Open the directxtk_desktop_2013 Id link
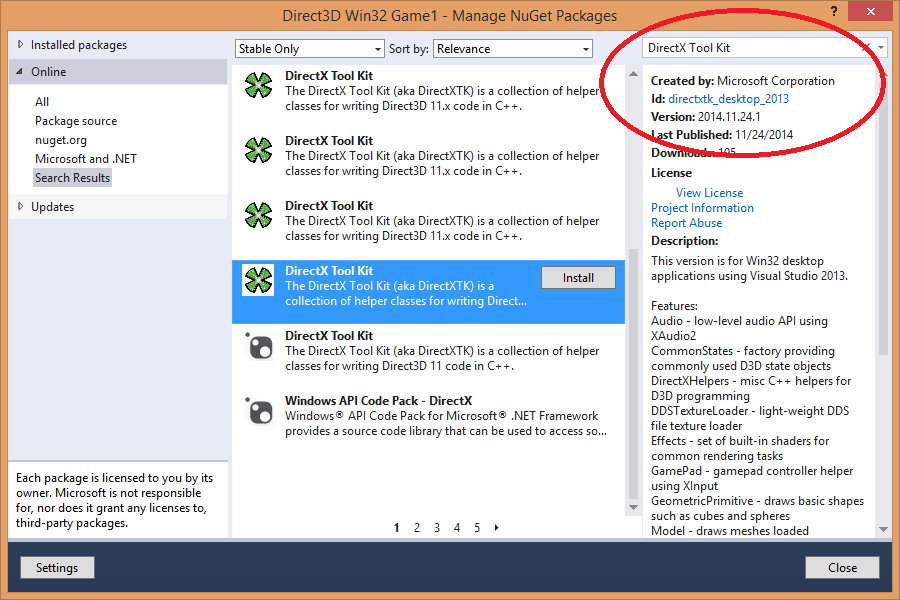Image resolution: width=900 pixels, height=600 pixels. point(728,99)
